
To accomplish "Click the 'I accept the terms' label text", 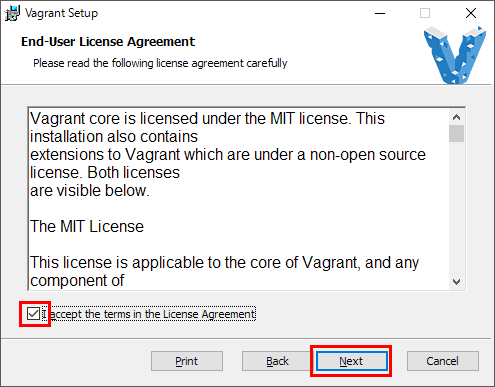I will (149, 314).
